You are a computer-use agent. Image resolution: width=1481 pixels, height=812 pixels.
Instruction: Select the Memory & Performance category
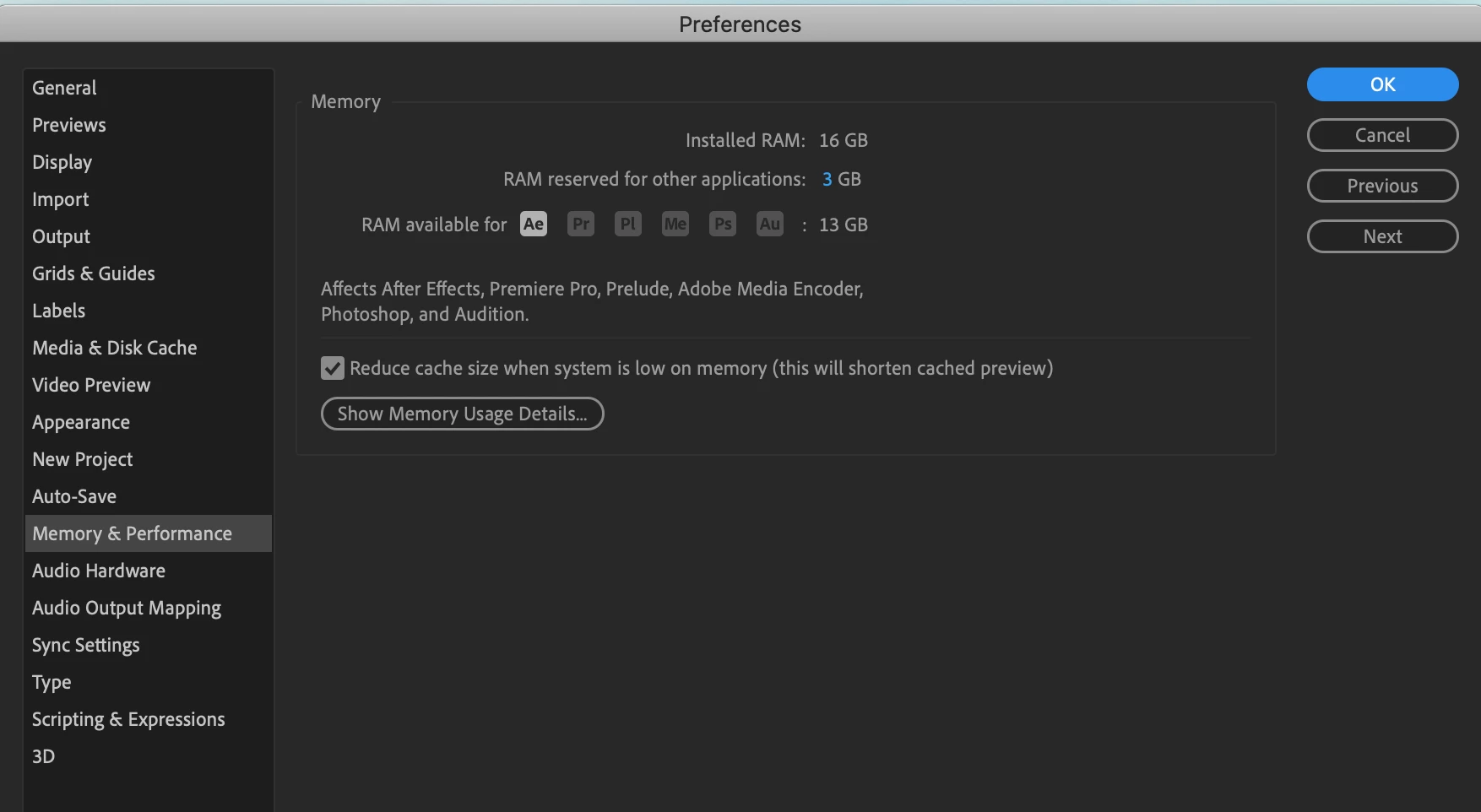click(x=149, y=533)
